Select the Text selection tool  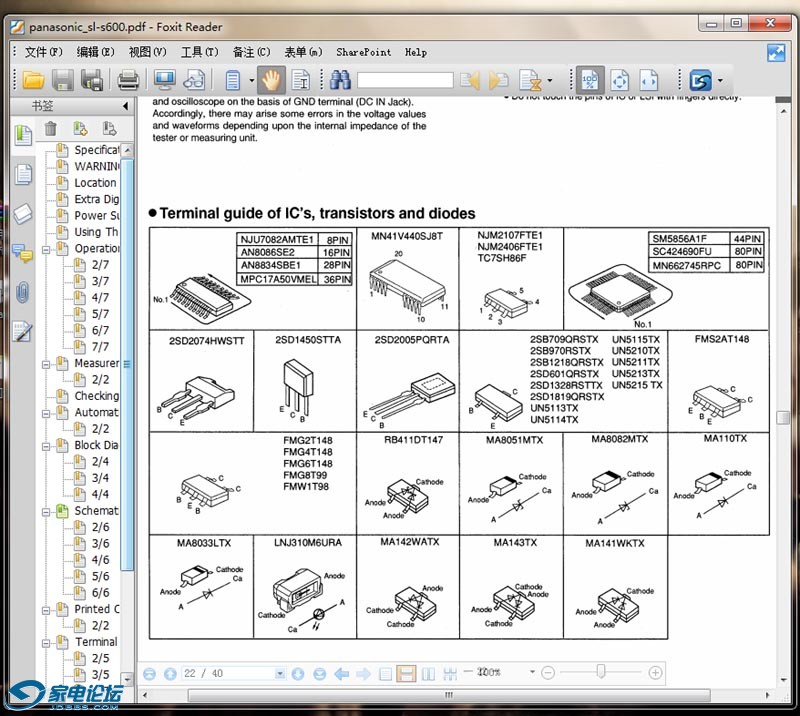[301, 80]
